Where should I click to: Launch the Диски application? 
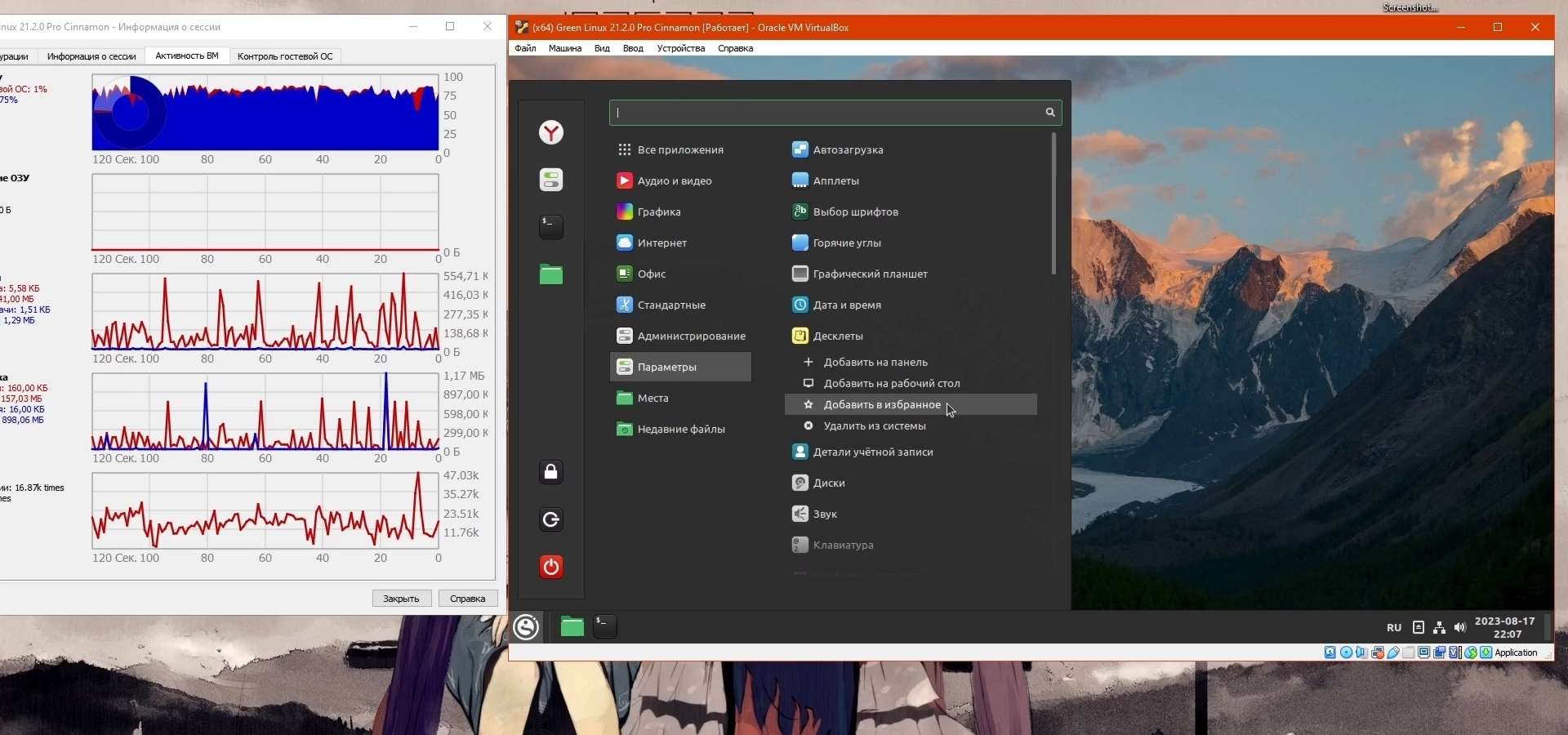pyautogui.click(x=911, y=483)
